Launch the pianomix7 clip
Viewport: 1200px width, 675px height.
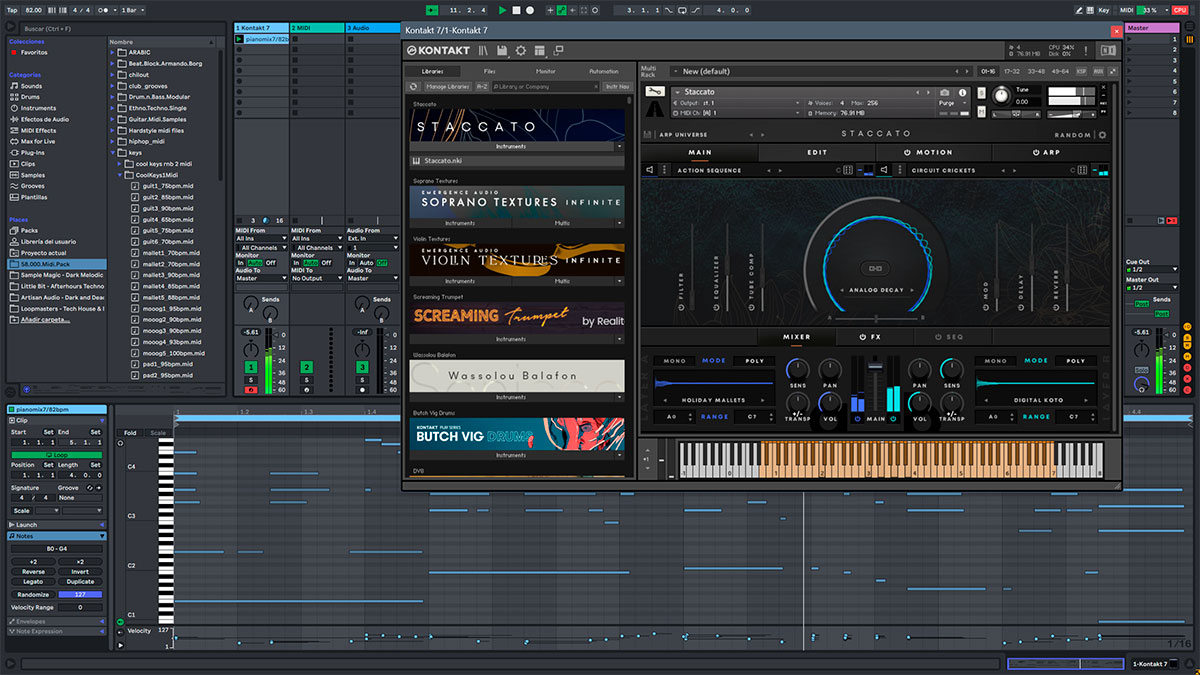(x=239, y=39)
